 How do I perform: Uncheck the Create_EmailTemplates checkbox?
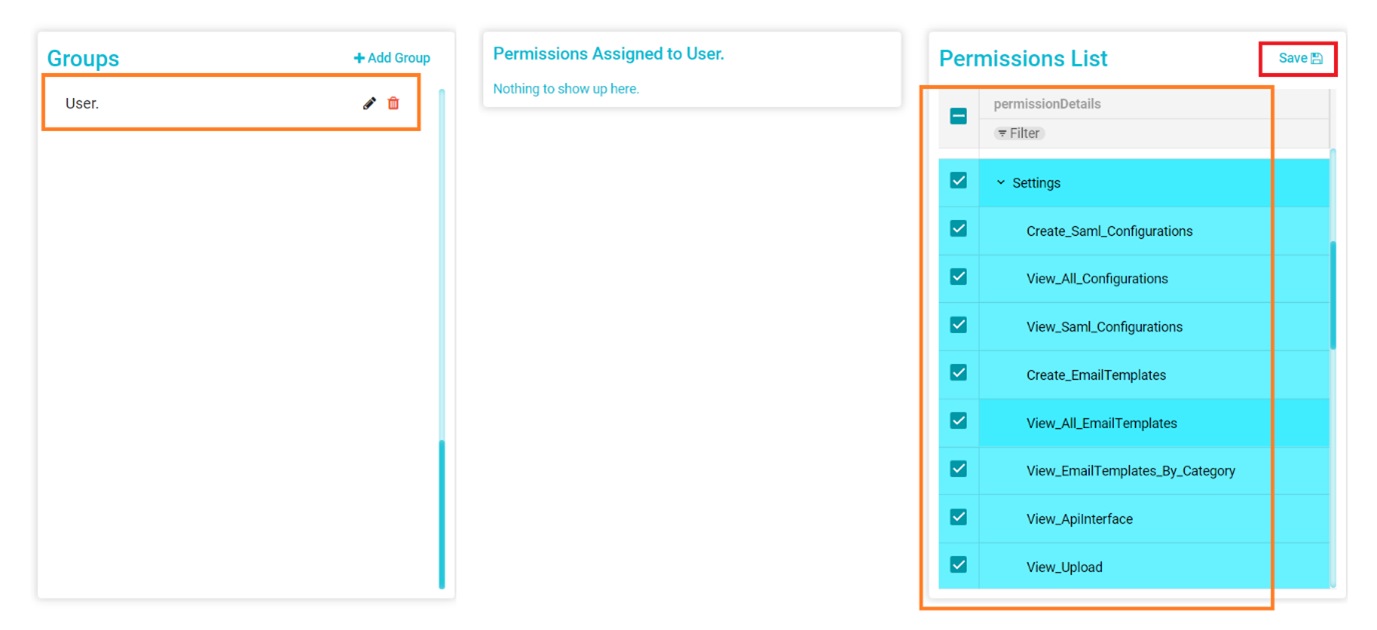pos(958,373)
